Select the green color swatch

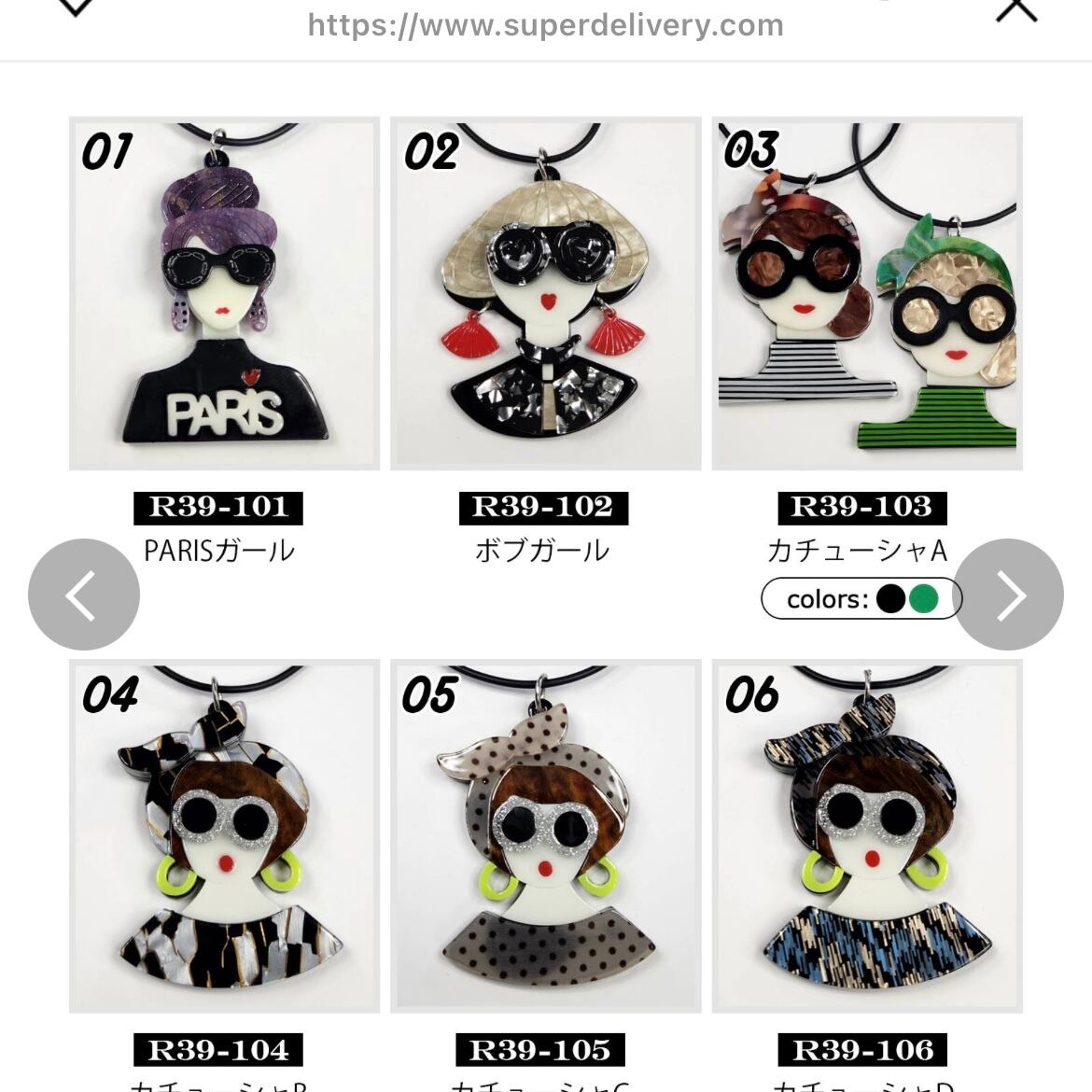[x=924, y=598]
